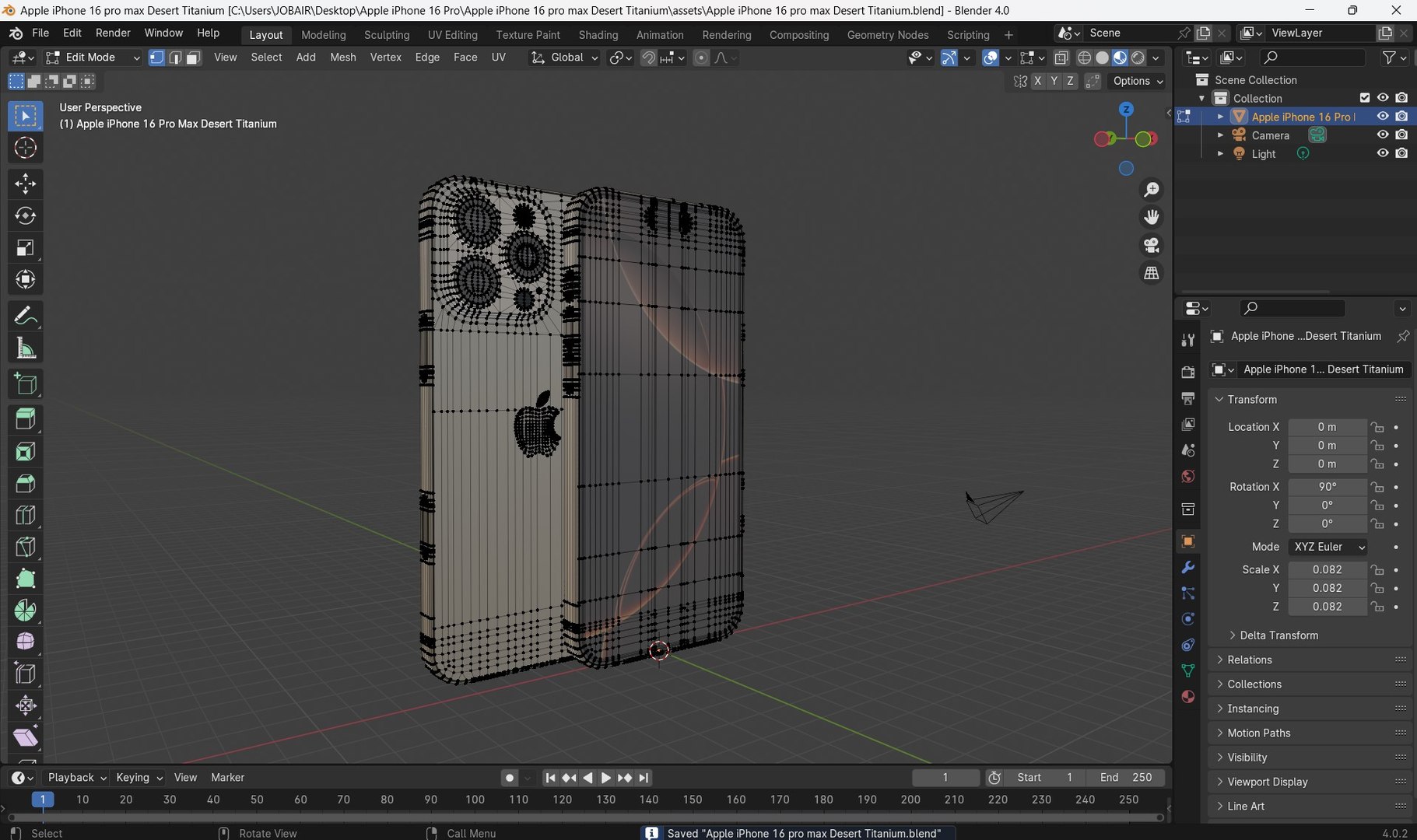Select the Bevel tool
The height and width of the screenshot is (840, 1417).
click(25, 483)
